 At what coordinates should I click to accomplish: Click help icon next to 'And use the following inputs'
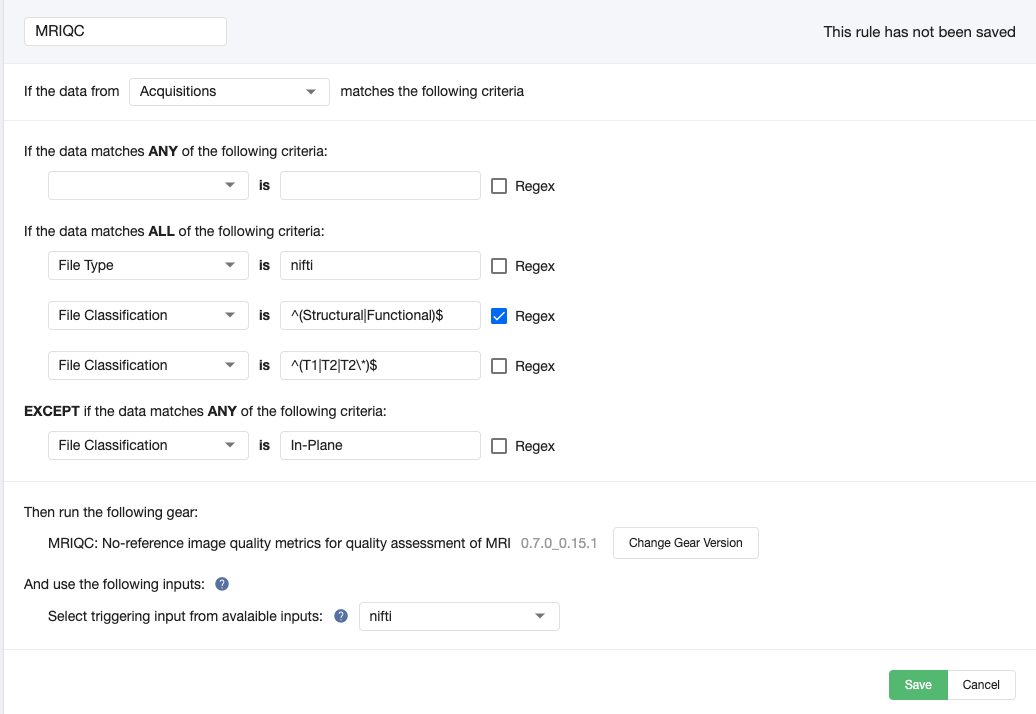[x=222, y=584]
